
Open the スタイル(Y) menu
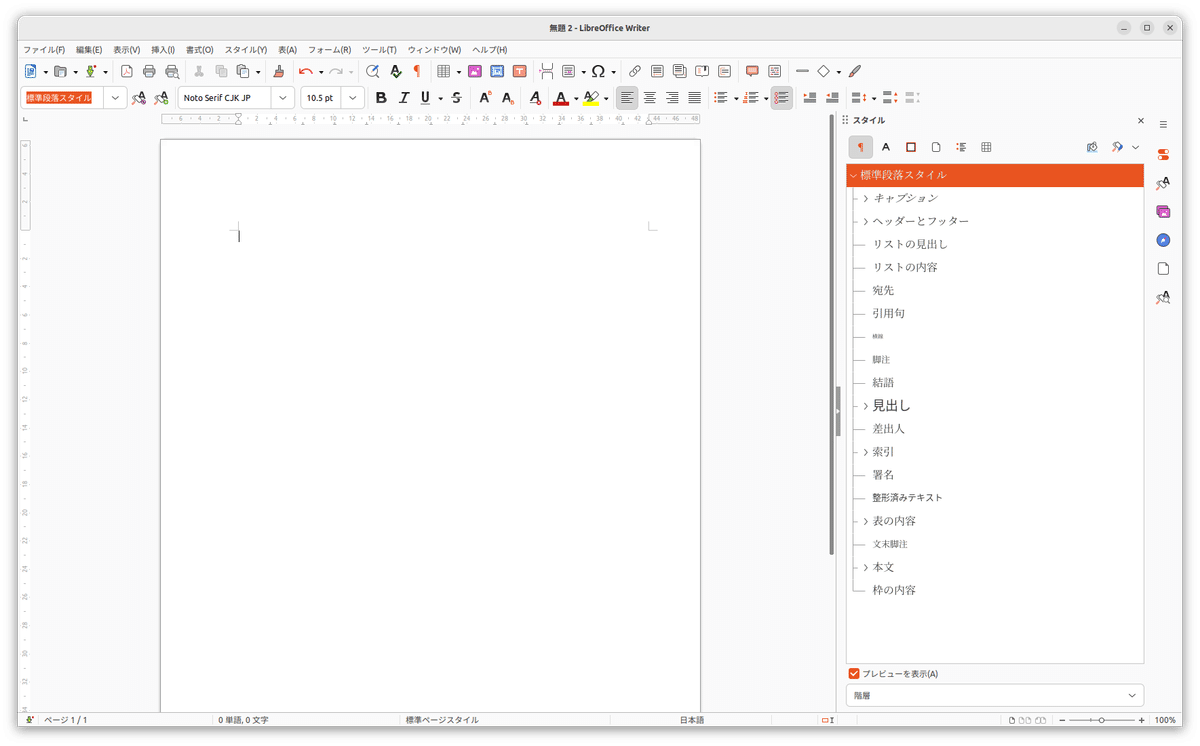(x=246, y=50)
